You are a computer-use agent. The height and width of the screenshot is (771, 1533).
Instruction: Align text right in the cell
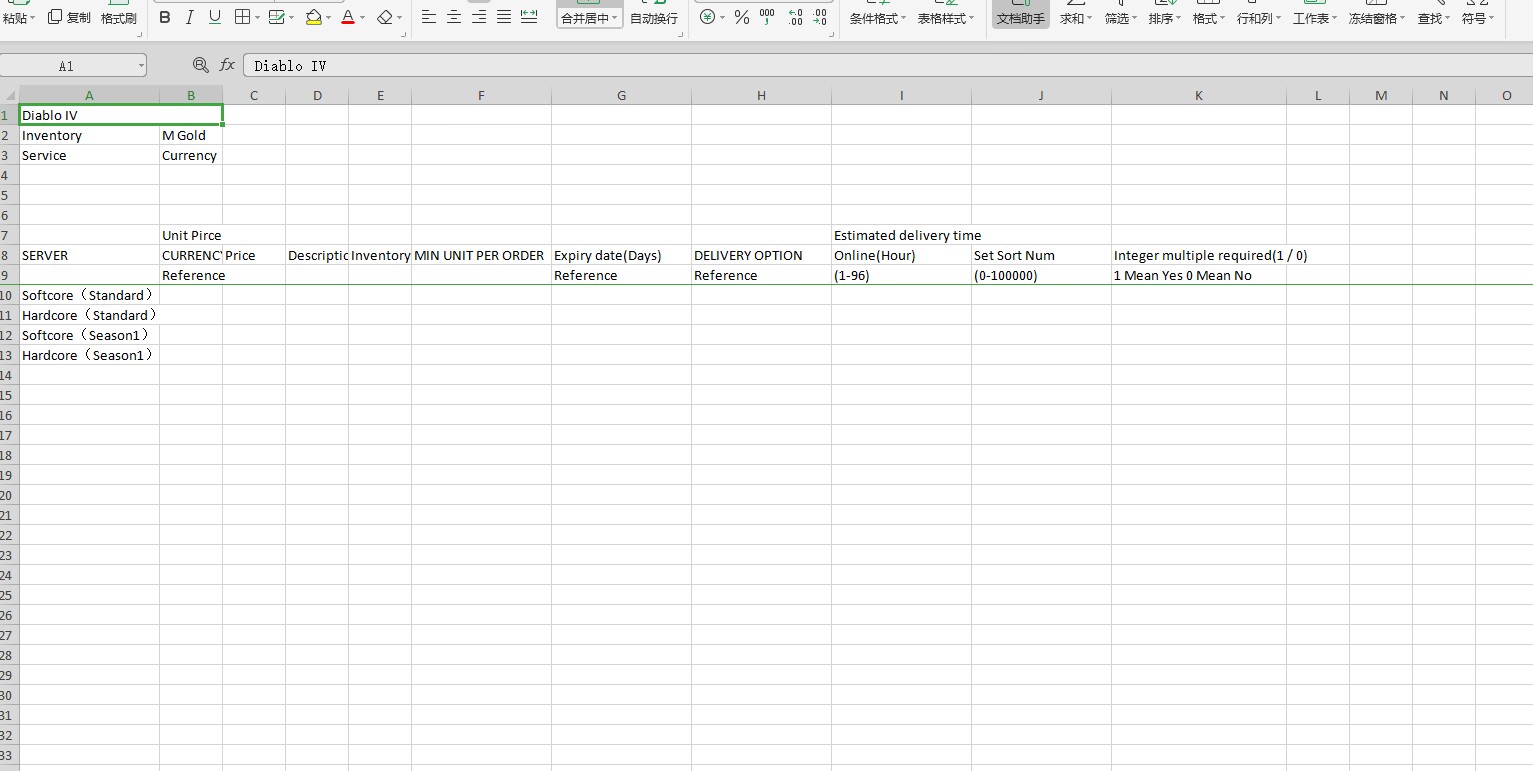point(479,17)
